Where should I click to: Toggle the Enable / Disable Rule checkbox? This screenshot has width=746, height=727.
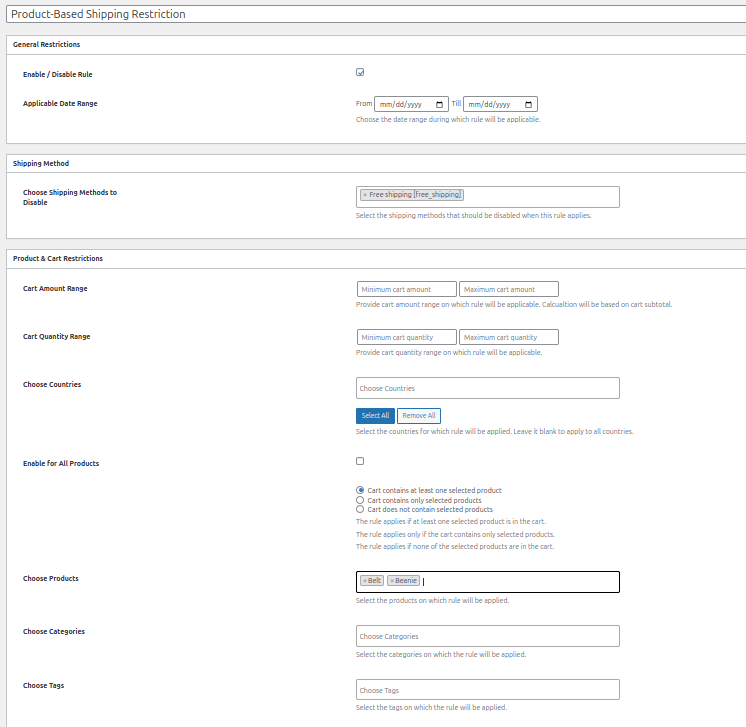point(360,72)
